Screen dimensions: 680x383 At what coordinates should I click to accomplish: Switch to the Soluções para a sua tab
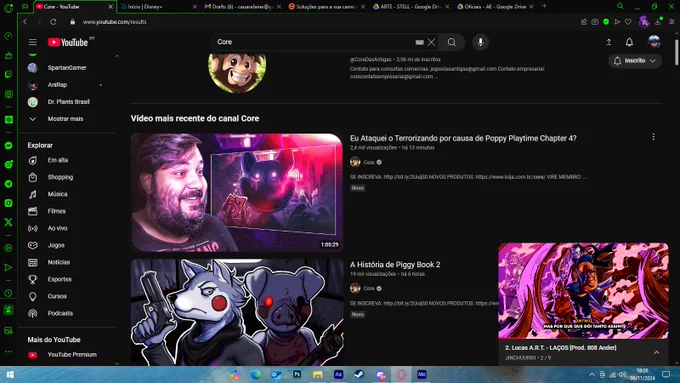click(x=327, y=7)
